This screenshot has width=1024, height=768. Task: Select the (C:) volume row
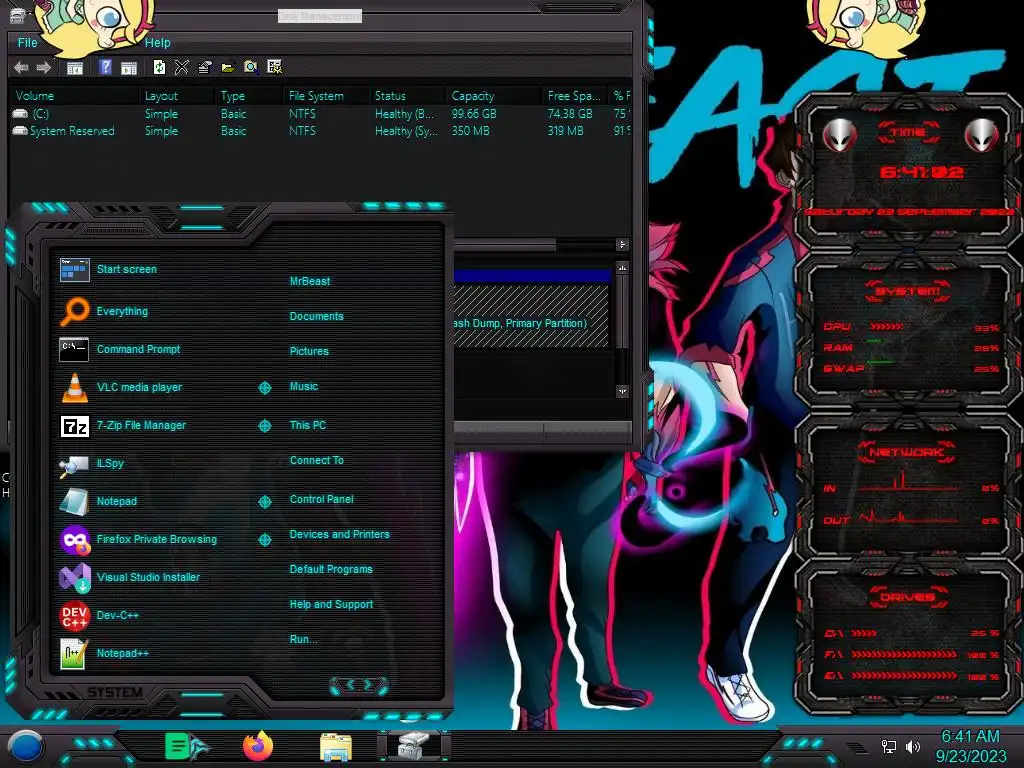coord(320,114)
